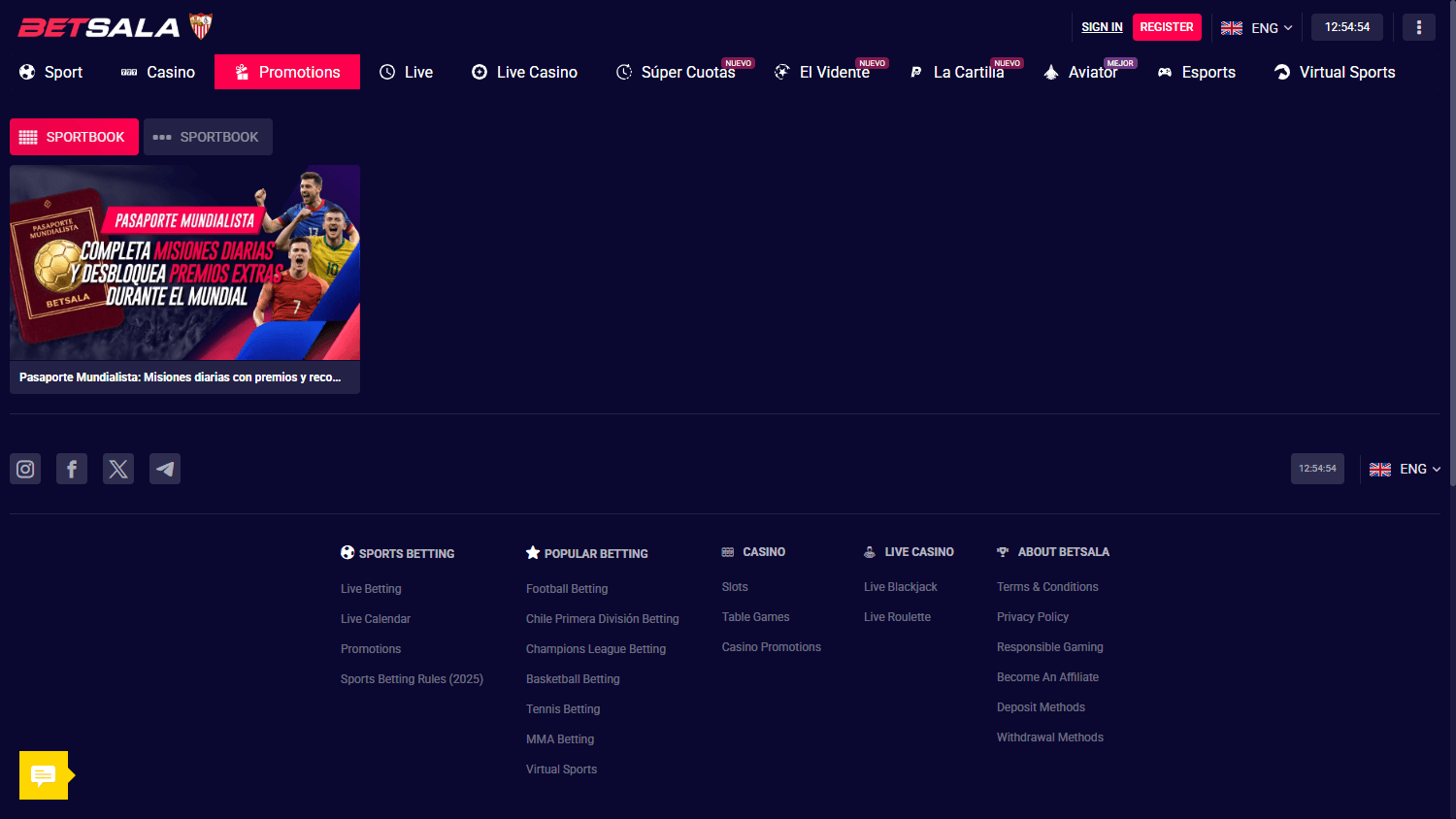The width and height of the screenshot is (1456, 819).
Task: Open the Instagram social icon
Action: click(25, 469)
